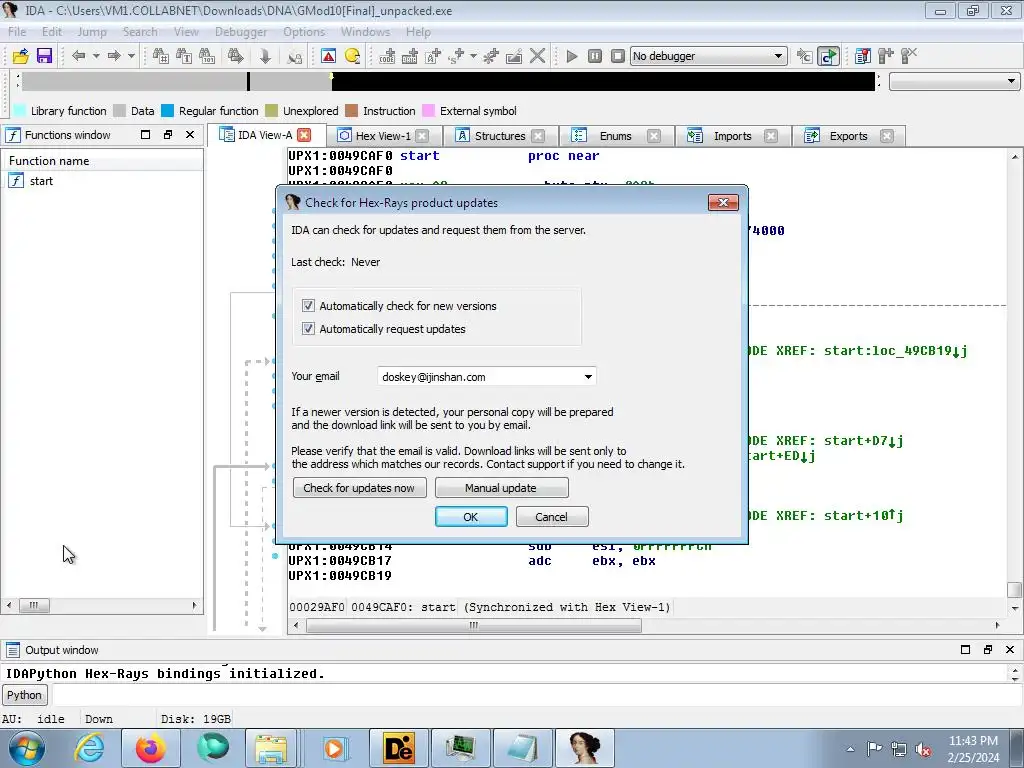
Task: Click the convert to code icon
Action: coord(387,56)
